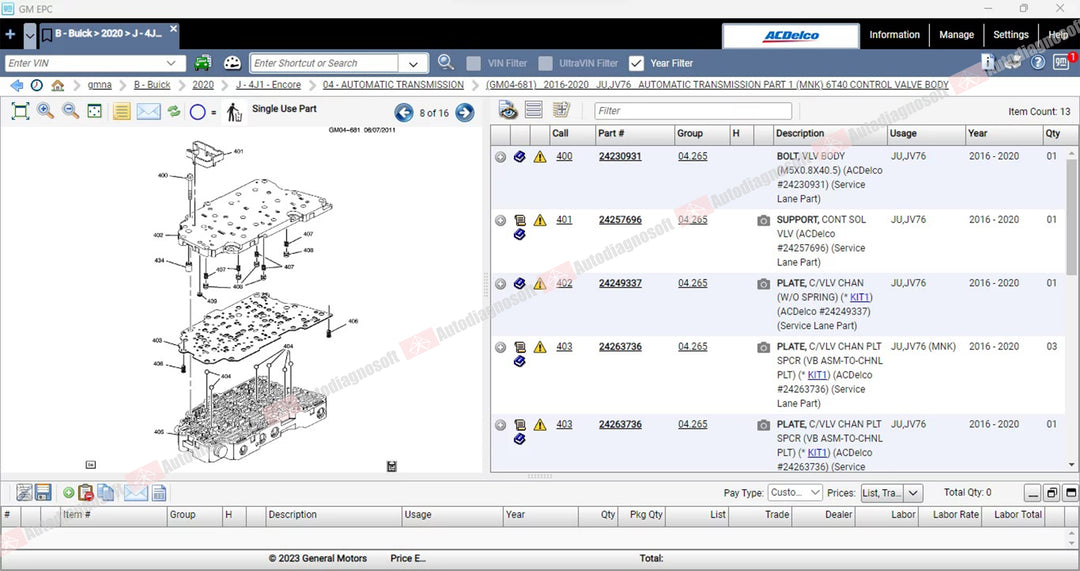Email the pick list from the bottom toolbar
The image size is (1080, 571).
136,492
